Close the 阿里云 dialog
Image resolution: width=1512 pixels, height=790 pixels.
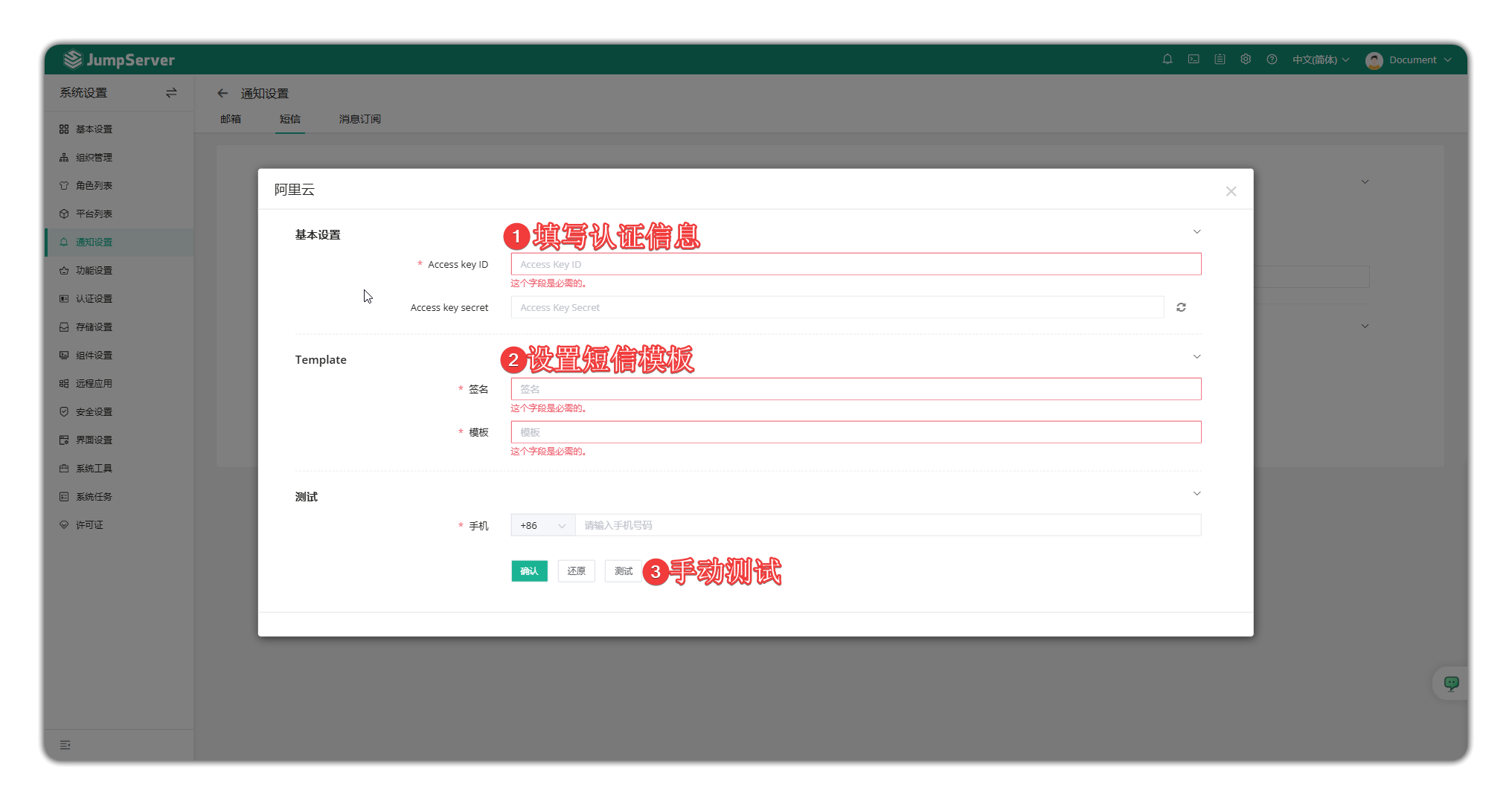[x=1231, y=191]
